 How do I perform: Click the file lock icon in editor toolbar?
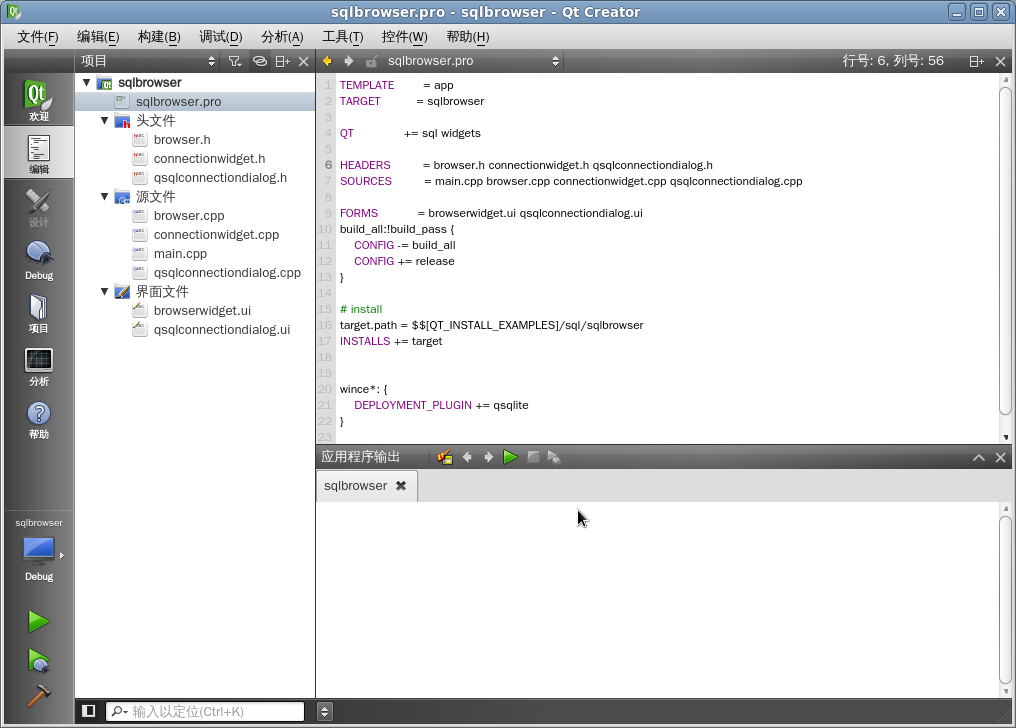(x=371, y=62)
